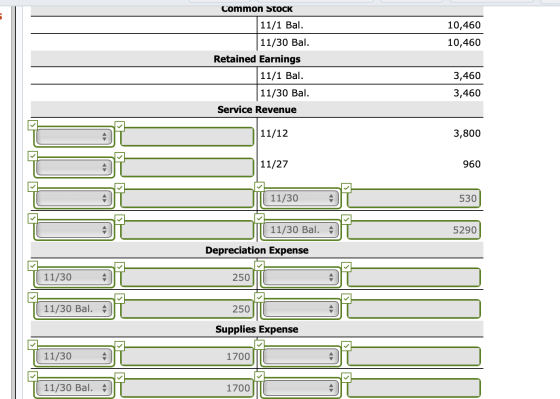Viewport: 560px width, 399px height.
Task: Click green checkmark on empty debit amount in 5290 row
Action: click(x=120, y=219)
